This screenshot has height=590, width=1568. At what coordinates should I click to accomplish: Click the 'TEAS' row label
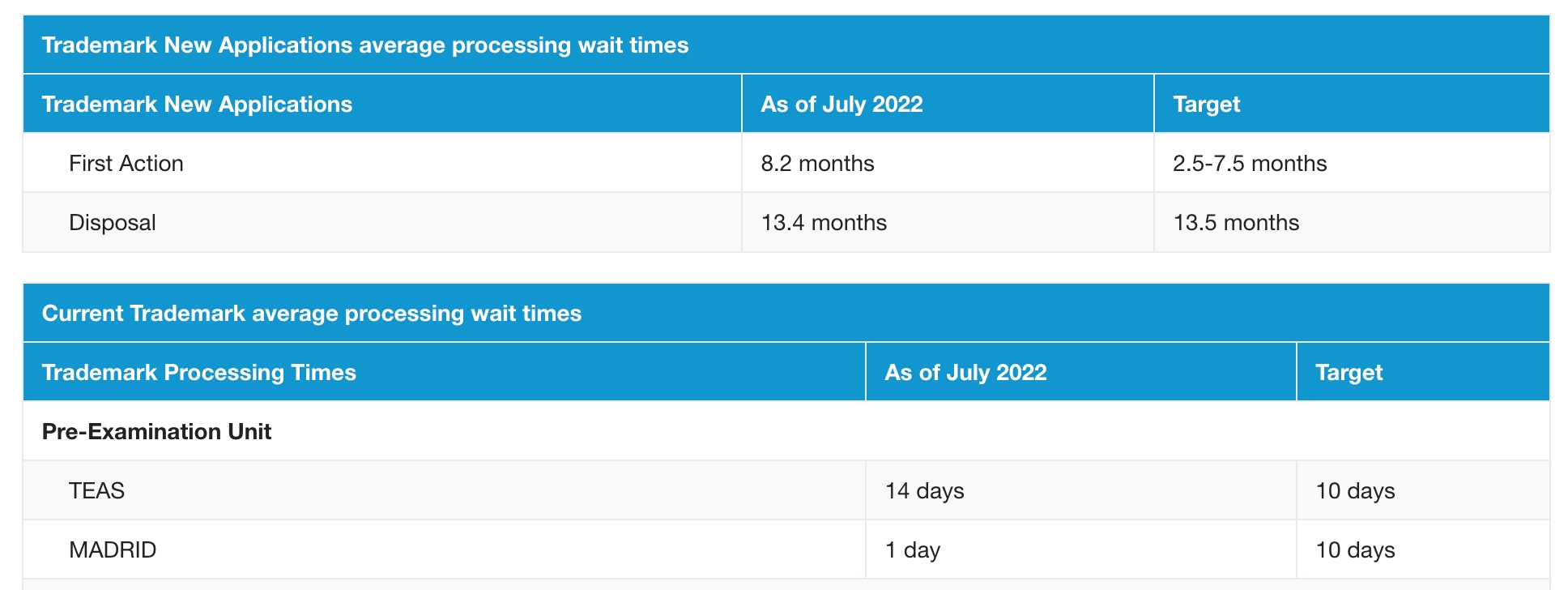coord(96,491)
